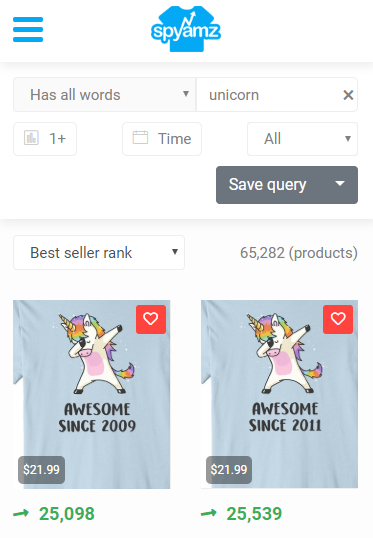The image size is (373, 538).
Task: Open the Best seller rank sort dropdown
Action: tap(99, 253)
